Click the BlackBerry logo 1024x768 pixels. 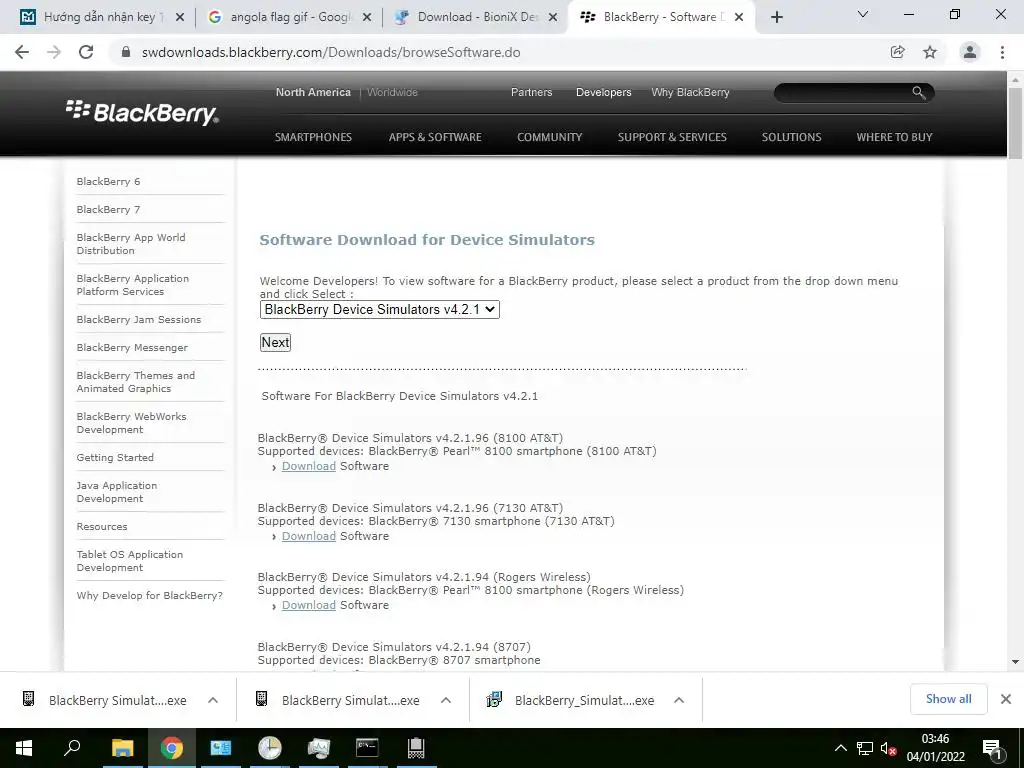click(x=142, y=112)
